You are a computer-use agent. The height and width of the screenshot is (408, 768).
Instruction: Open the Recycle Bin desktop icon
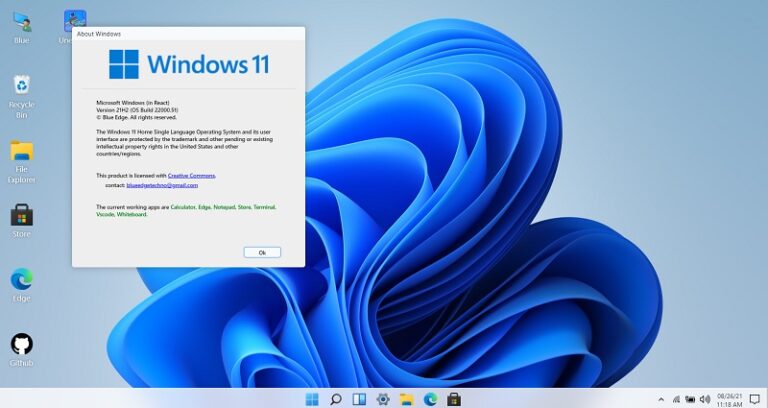pyautogui.click(x=22, y=96)
